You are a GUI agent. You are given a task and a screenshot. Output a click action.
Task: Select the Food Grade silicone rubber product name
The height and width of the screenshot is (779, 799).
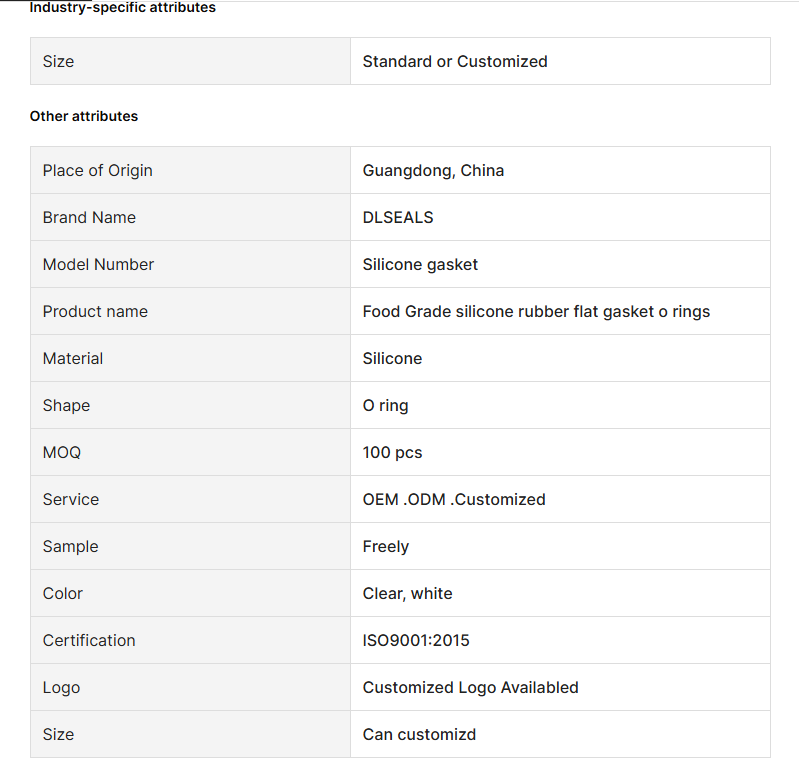point(536,311)
